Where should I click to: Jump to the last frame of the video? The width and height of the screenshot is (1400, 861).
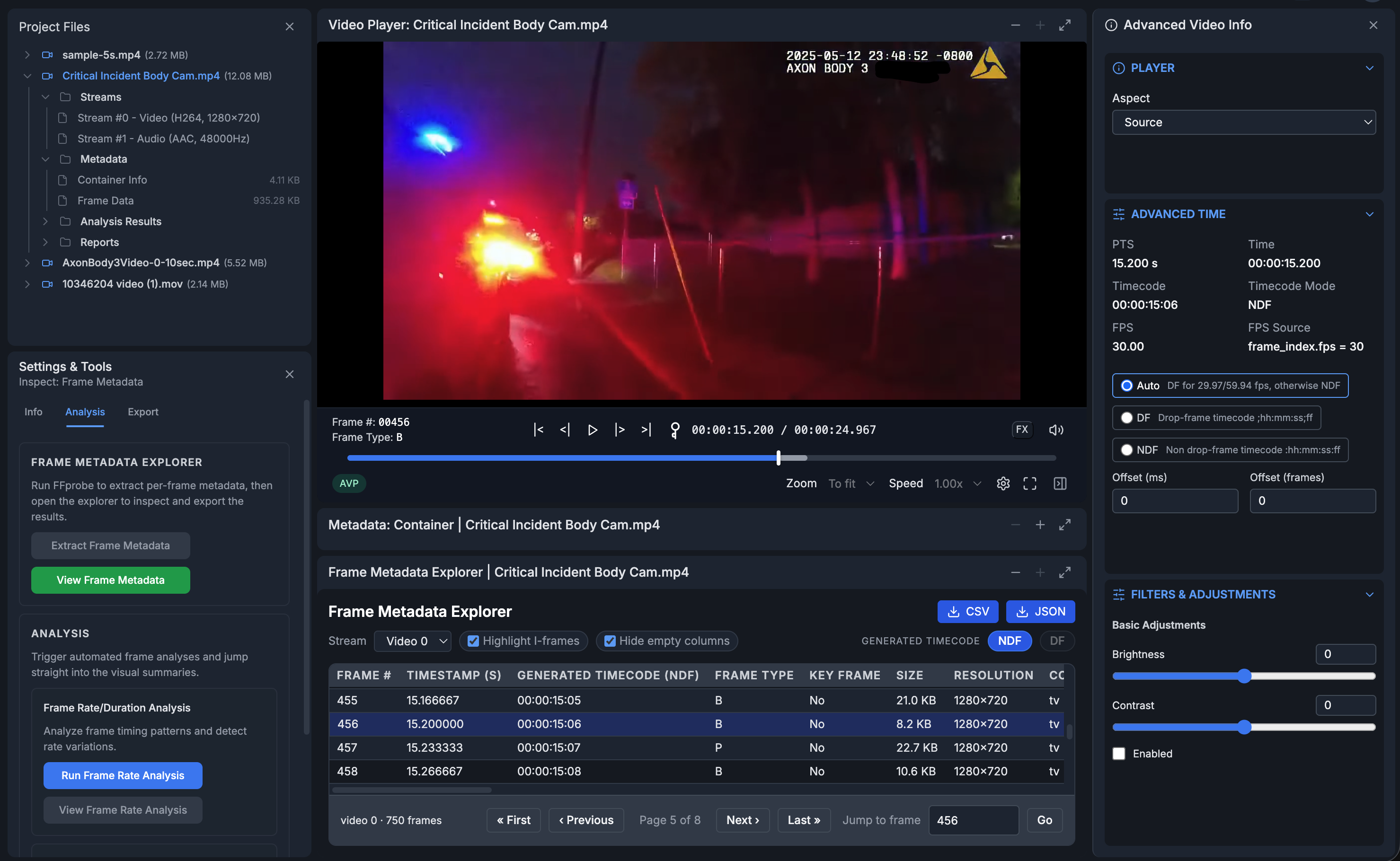click(646, 430)
